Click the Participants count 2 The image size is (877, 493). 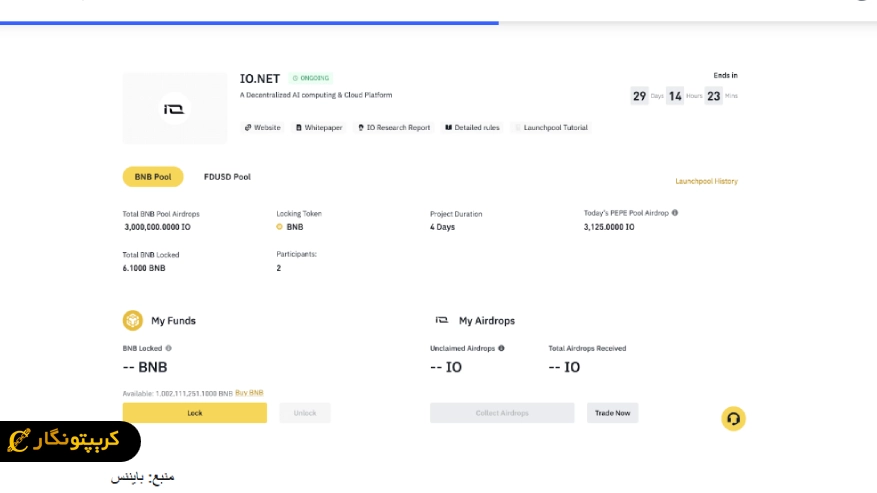tap(279, 268)
